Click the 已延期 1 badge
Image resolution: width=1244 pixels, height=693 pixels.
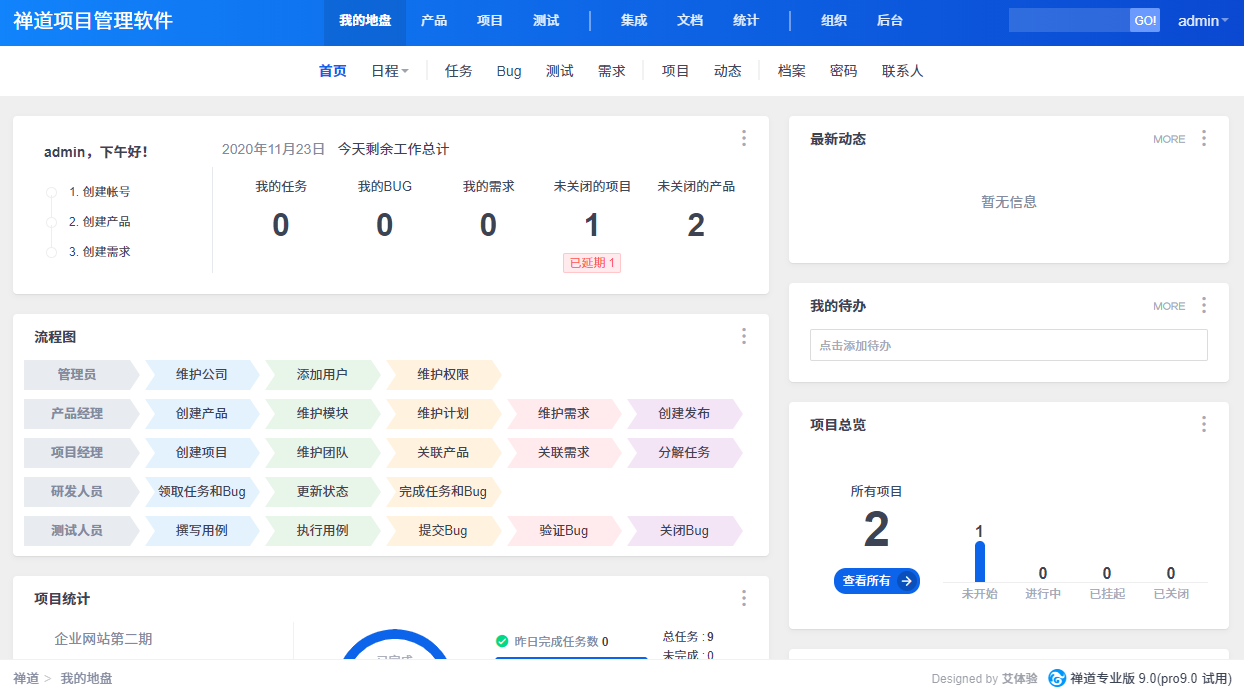(x=592, y=263)
